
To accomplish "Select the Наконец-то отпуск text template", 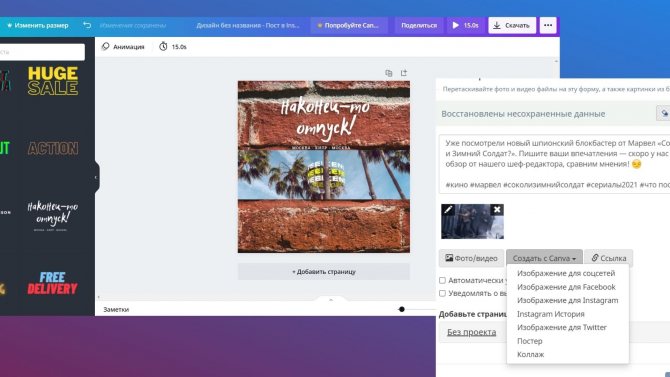I will click(52, 215).
